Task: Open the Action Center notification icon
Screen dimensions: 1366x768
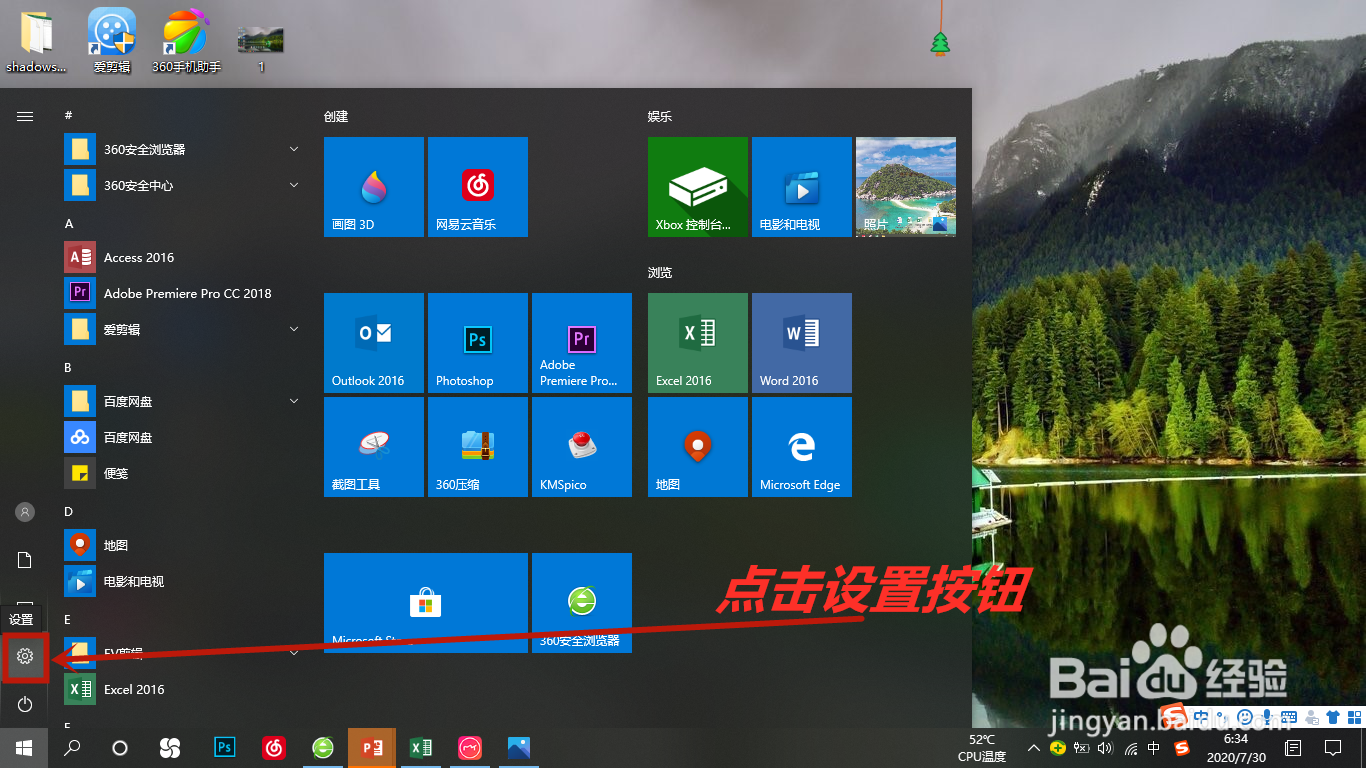Action: coord(1333,747)
